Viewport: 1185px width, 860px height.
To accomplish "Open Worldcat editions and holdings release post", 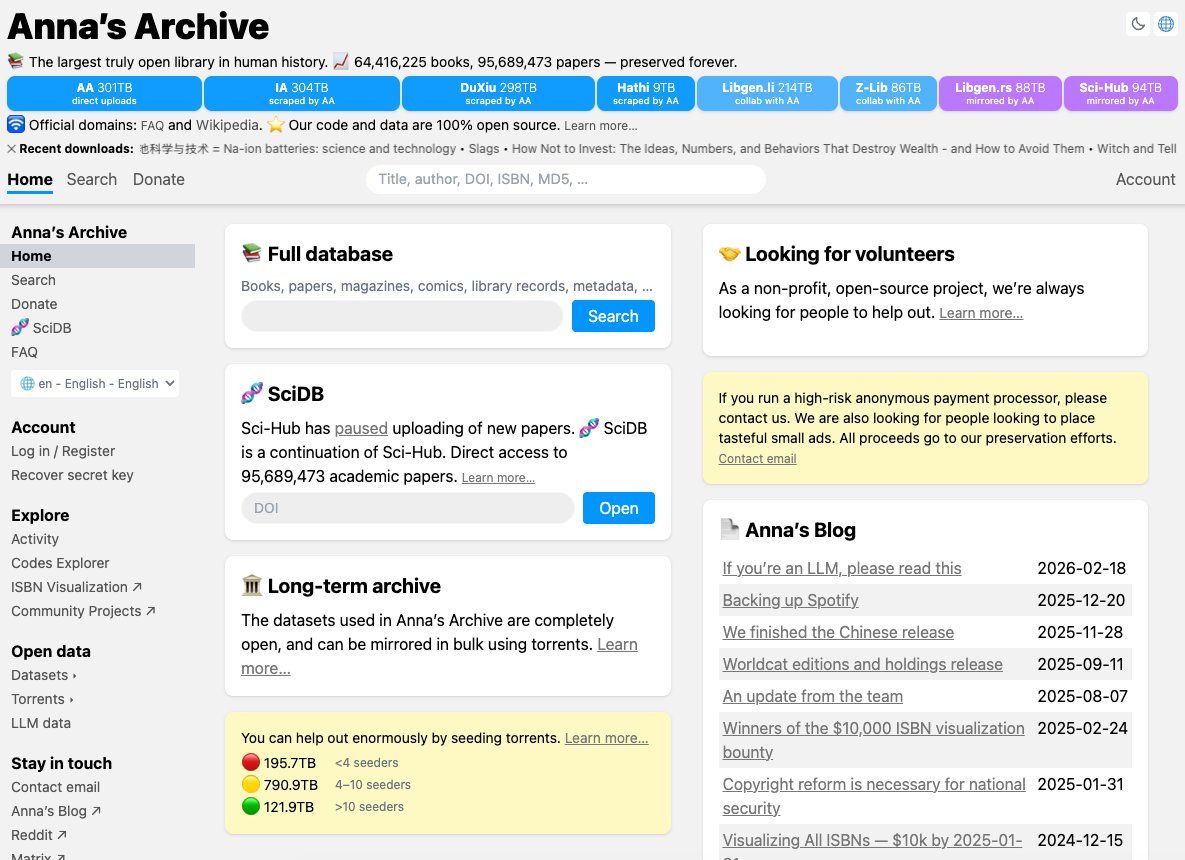I will 862,664.
